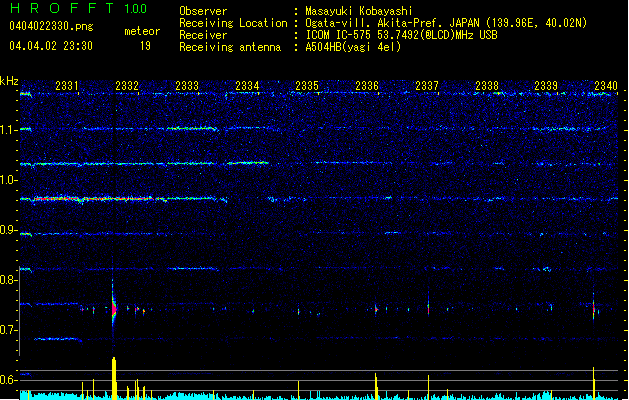Screen dimensions: 629x400
Task: Click the Receiving Location label
Action: tap(233, 23)
